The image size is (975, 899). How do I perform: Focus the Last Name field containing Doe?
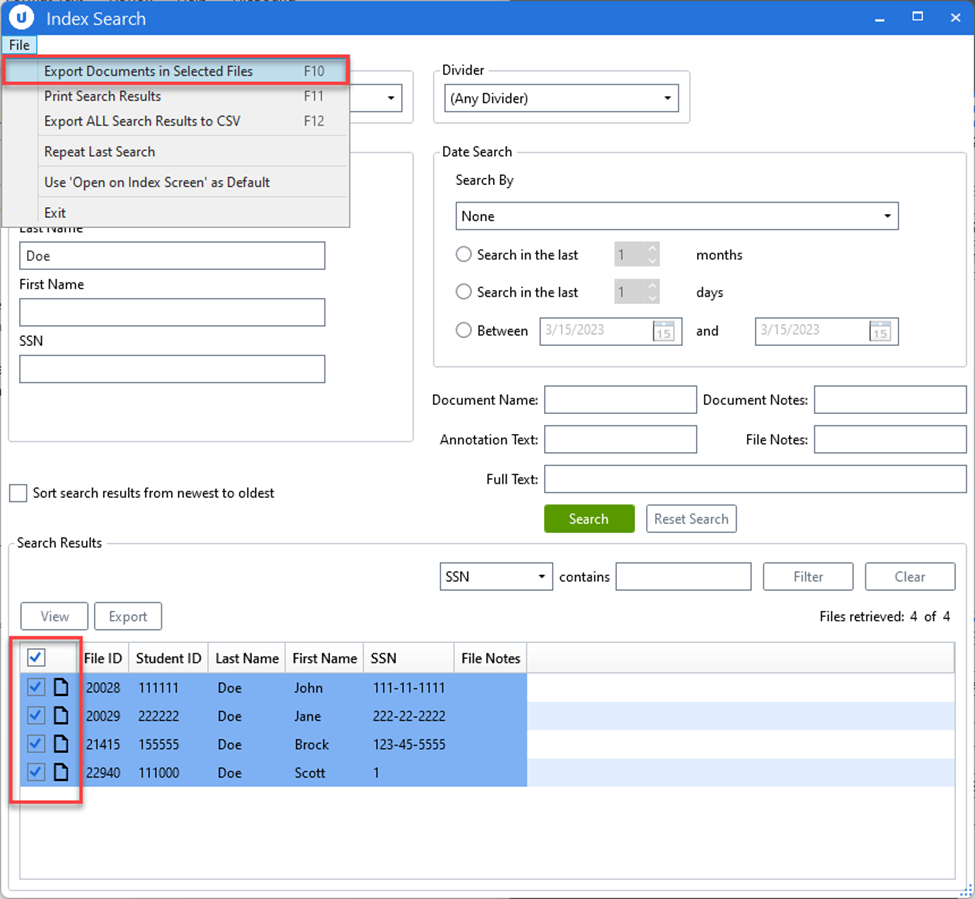172,256
